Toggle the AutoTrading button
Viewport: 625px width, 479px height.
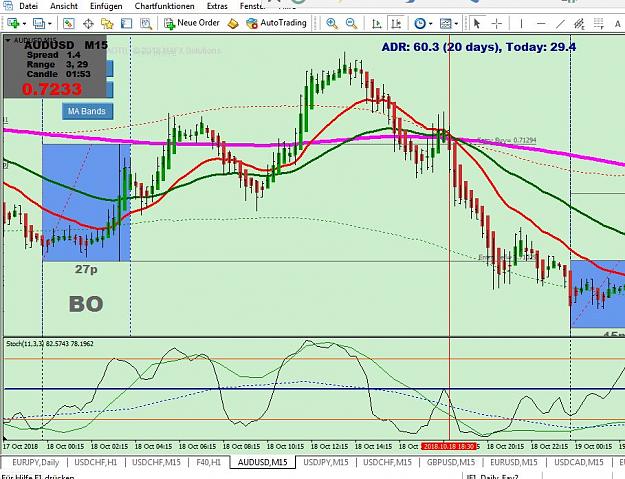coord(276,23)
